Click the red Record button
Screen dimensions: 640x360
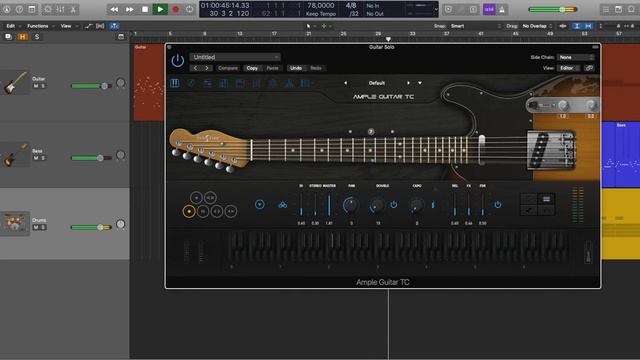click(x=176, y=9)
